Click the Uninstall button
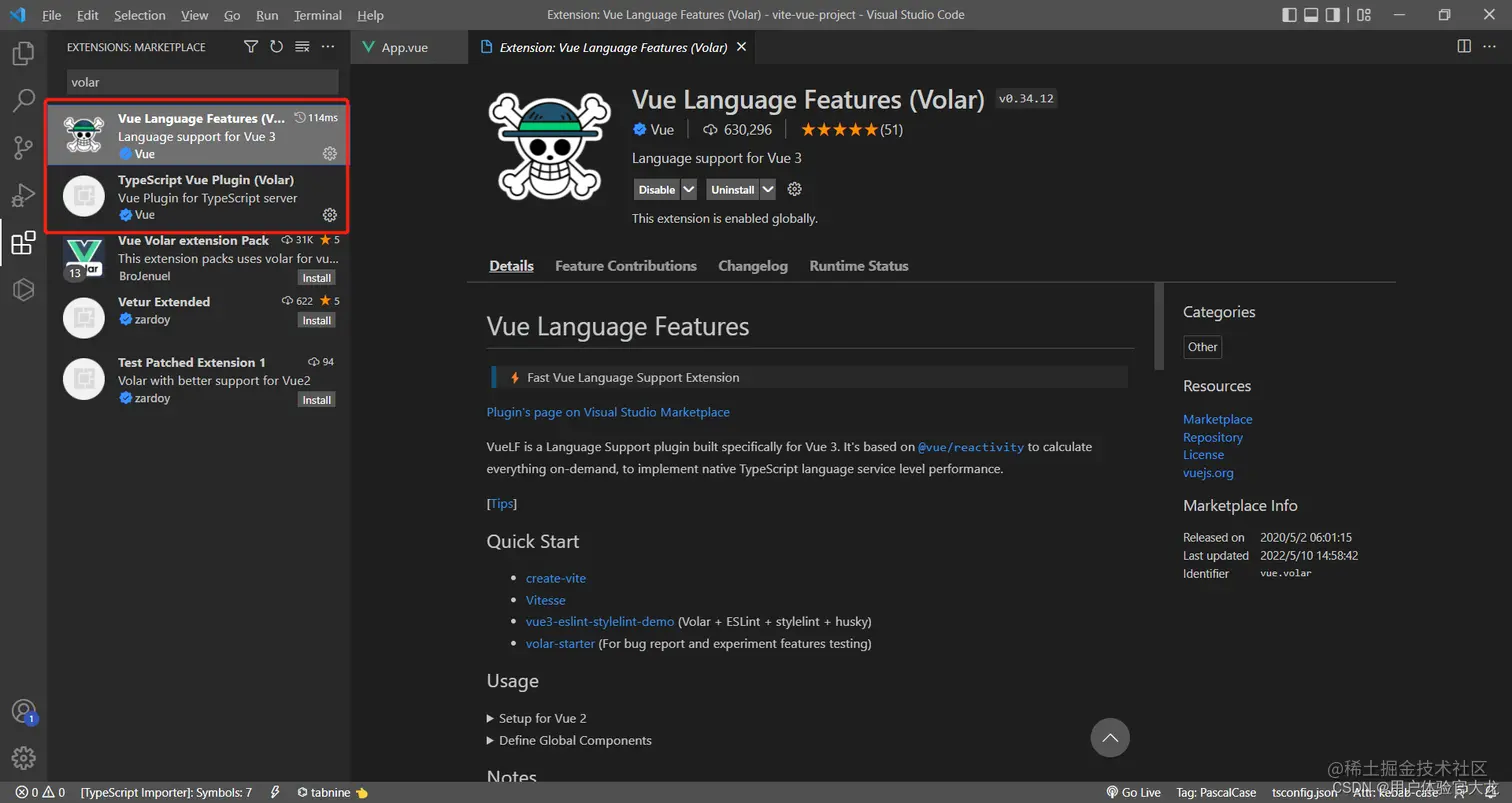The width and height of the screenshot is (1512, 803). point(733,189)
